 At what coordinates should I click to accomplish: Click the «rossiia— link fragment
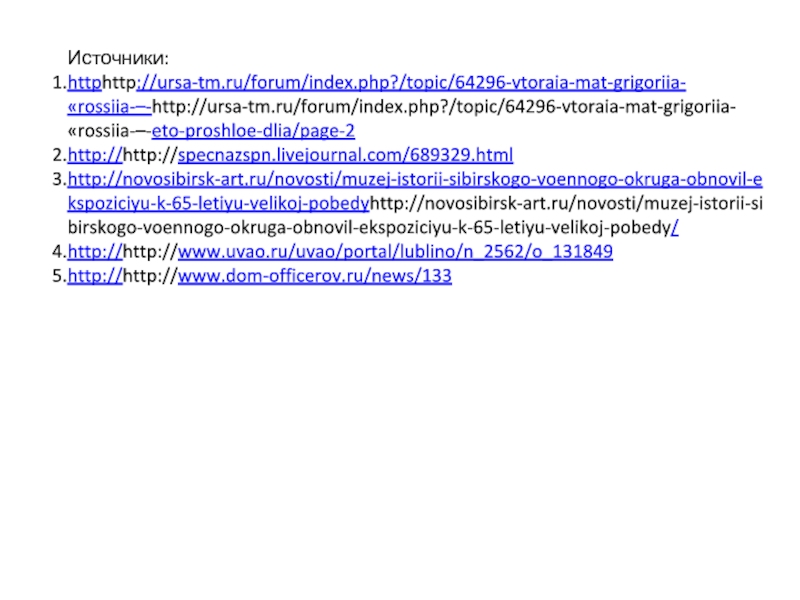(x=109, y=107)
